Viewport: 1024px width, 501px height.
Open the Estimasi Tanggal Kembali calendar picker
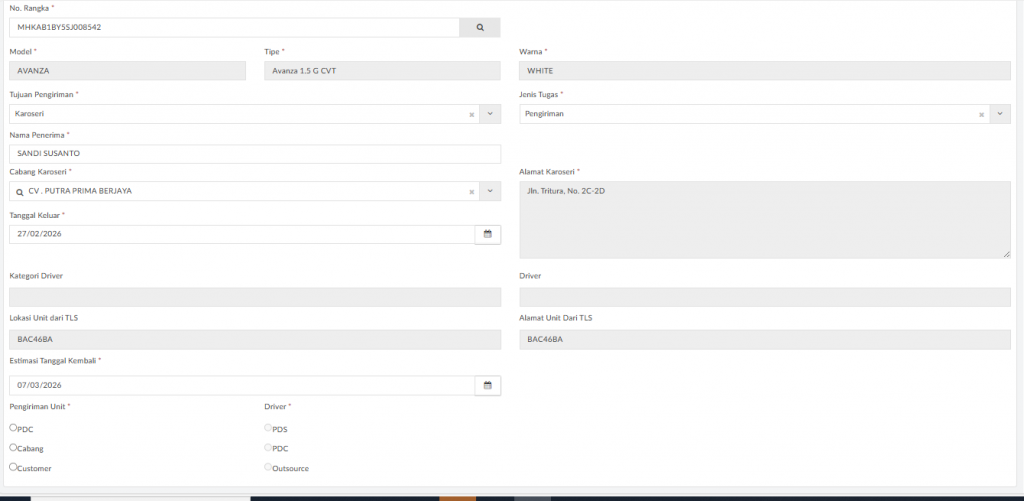coord(488,385)
